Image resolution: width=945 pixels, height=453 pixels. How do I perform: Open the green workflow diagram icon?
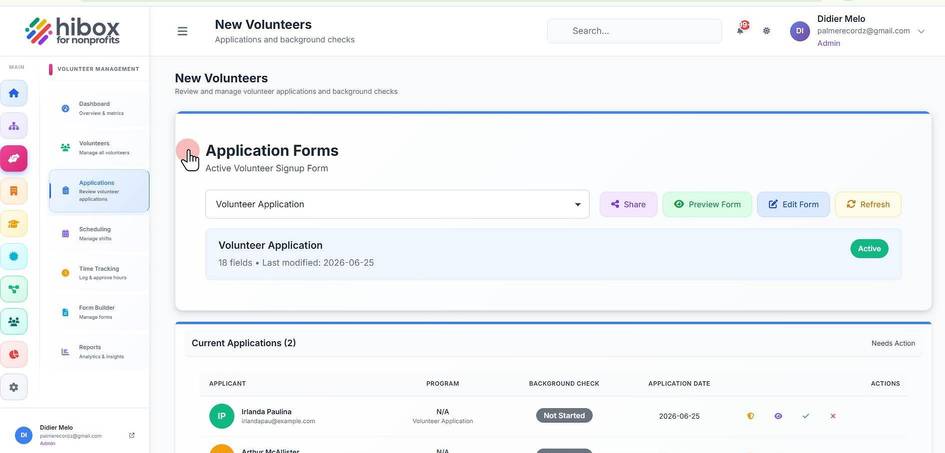(x=14, y=289)
